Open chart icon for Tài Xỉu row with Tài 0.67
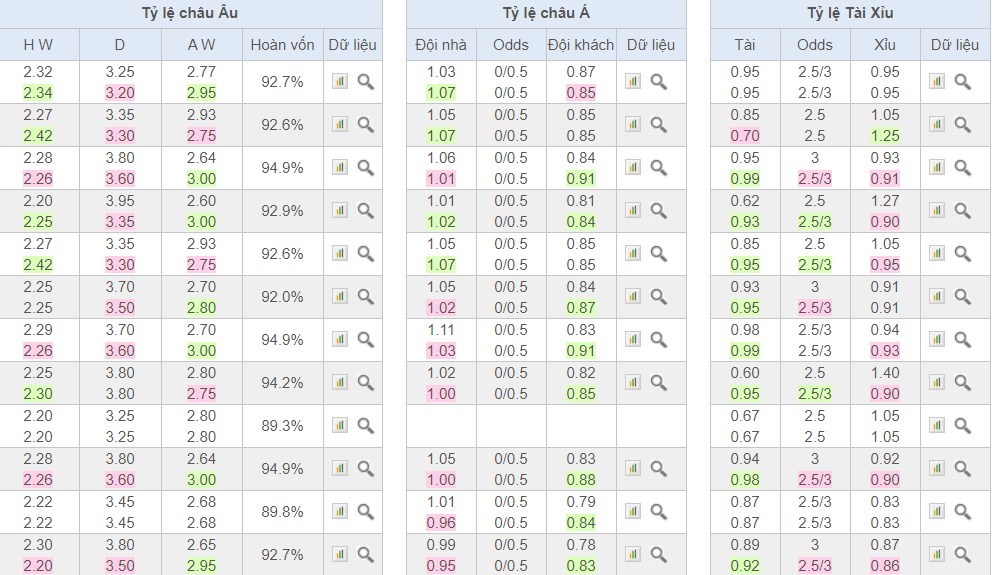995x575 pixels. 937,426
